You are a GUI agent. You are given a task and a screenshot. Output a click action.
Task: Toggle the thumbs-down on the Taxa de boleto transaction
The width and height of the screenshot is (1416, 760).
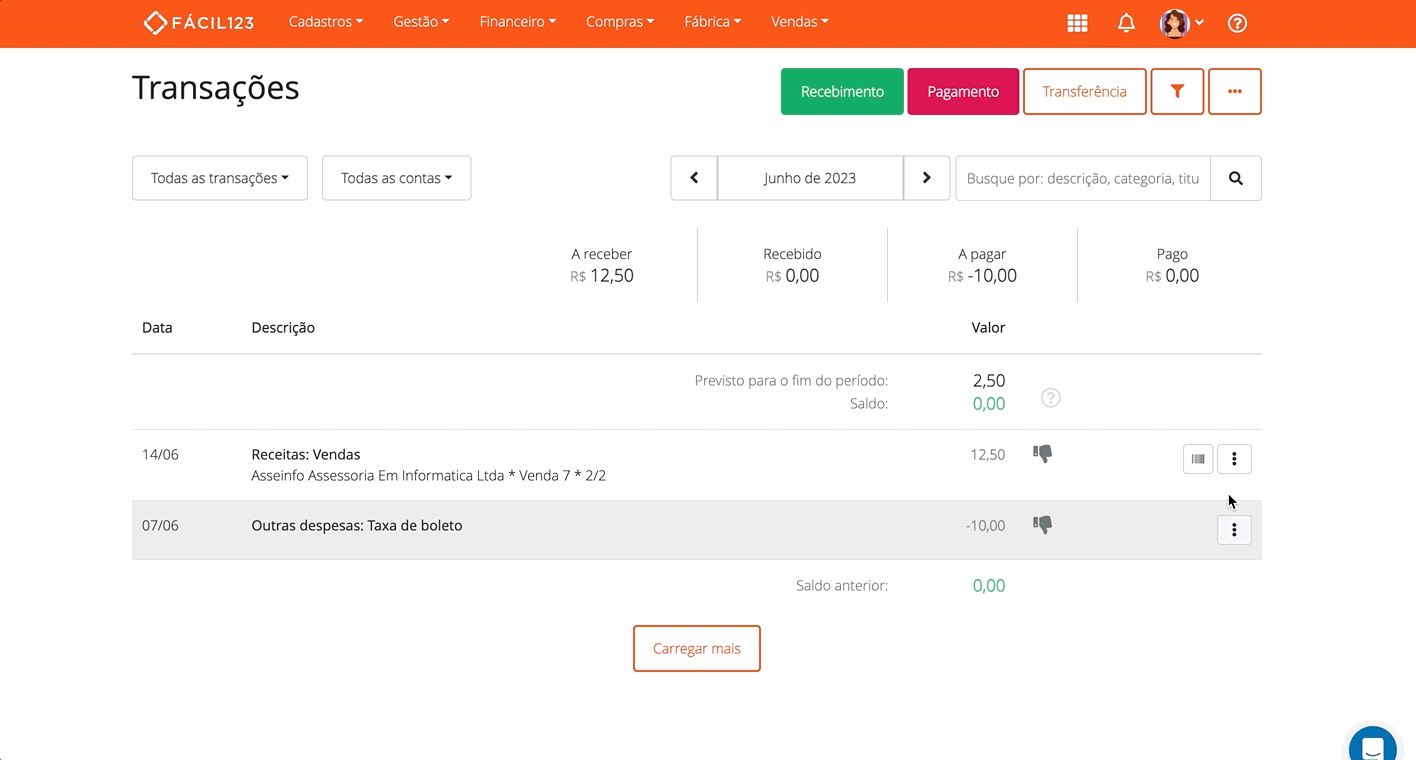(1042, 524)
